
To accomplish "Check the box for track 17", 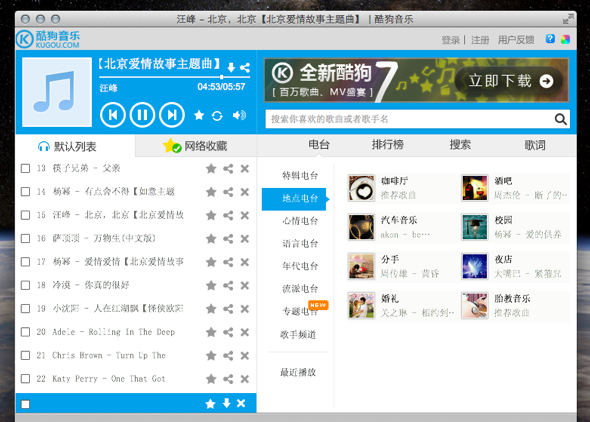I will [26, 261].
